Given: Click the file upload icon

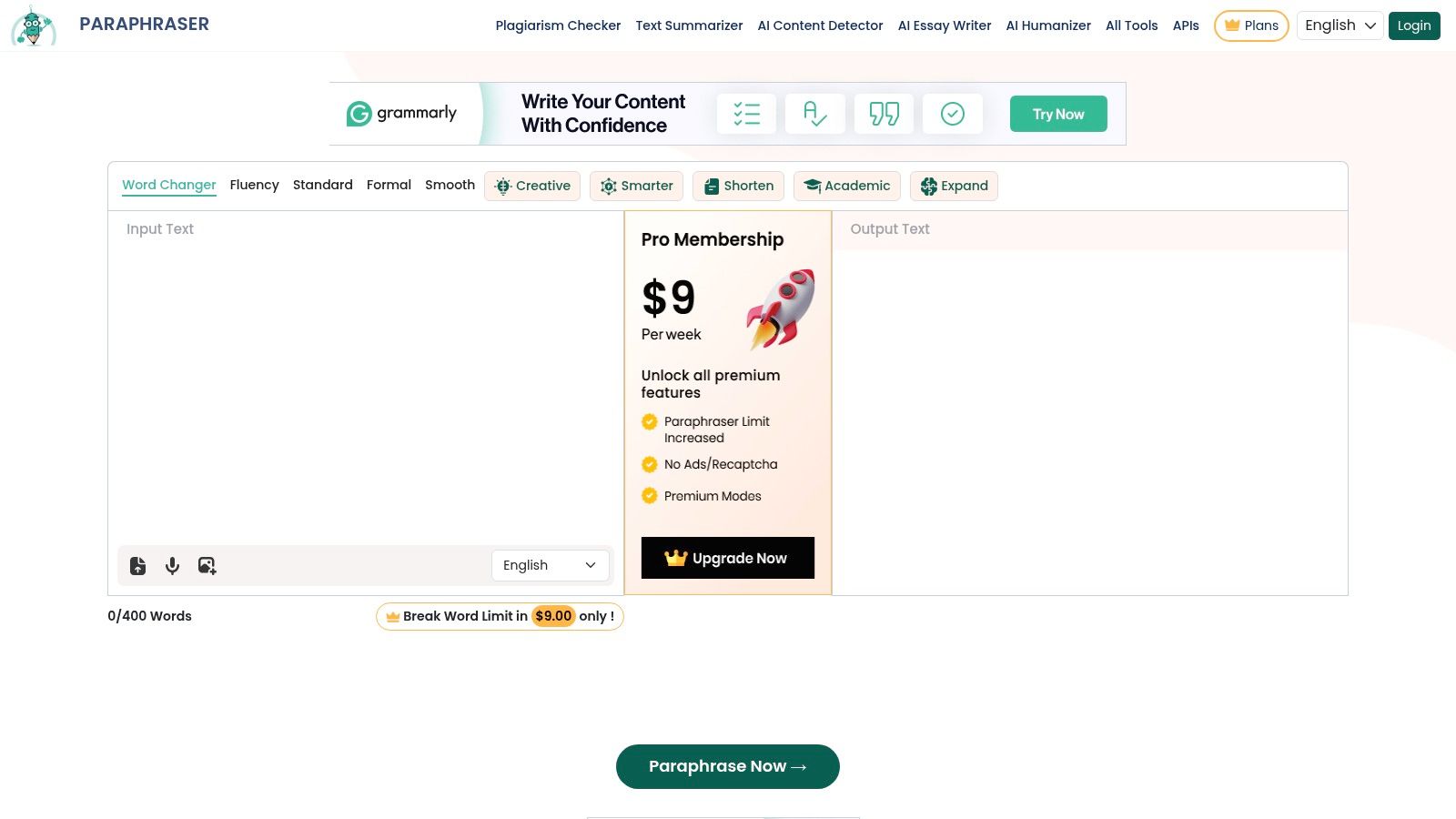Looking at the screenshot, I should 138,566.
